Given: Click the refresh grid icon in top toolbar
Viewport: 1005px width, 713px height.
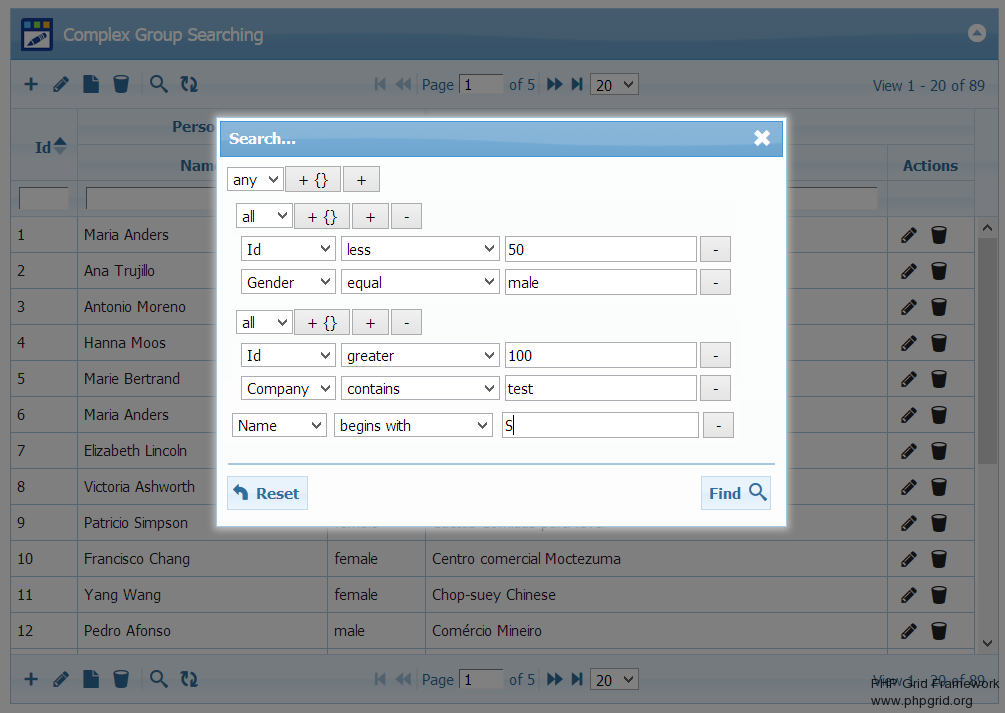Looking at the screenshot, I should (x=189, y=84).
